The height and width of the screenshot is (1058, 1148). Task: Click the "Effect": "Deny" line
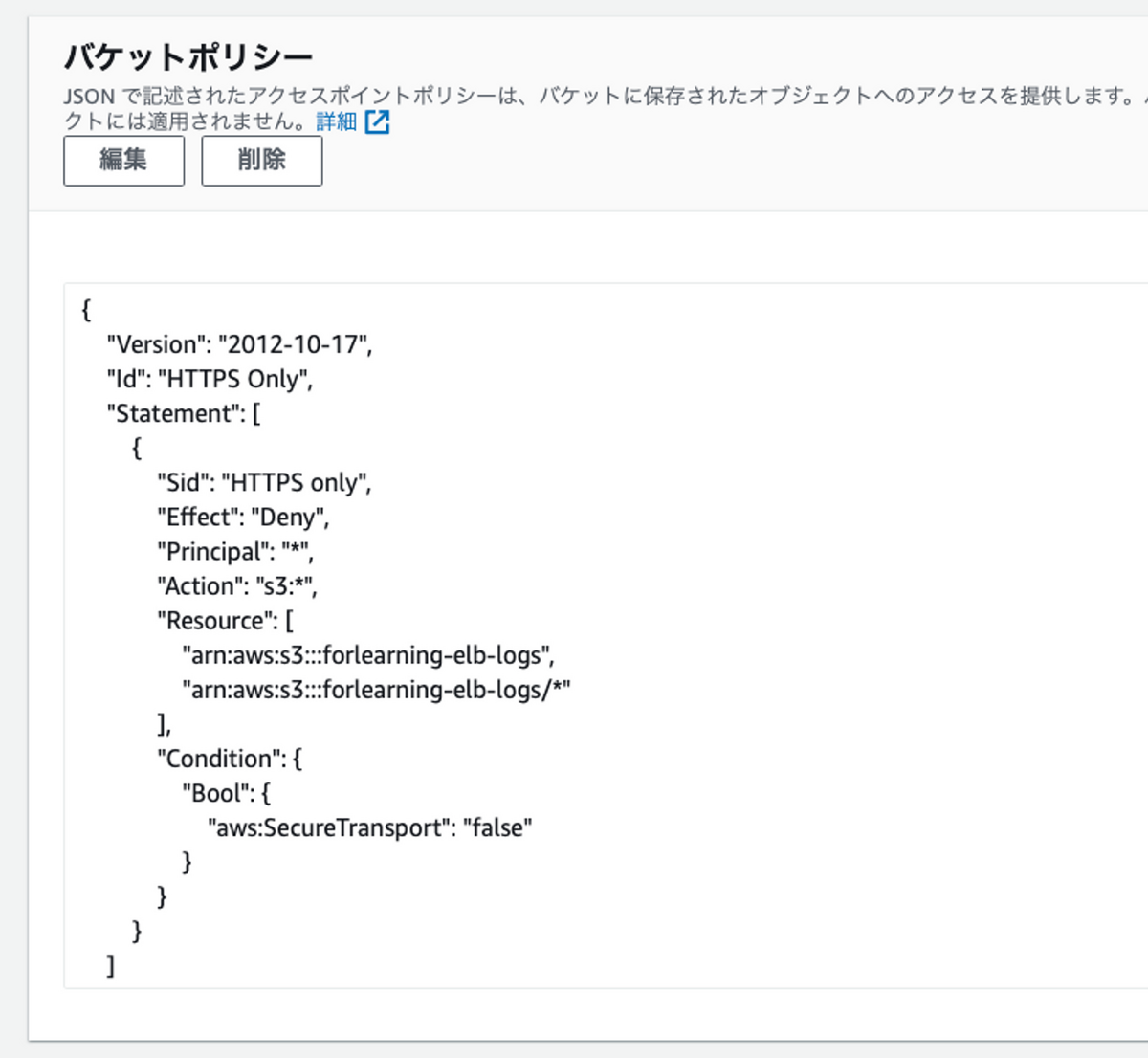pyautogui.click(x=243, y=517)
